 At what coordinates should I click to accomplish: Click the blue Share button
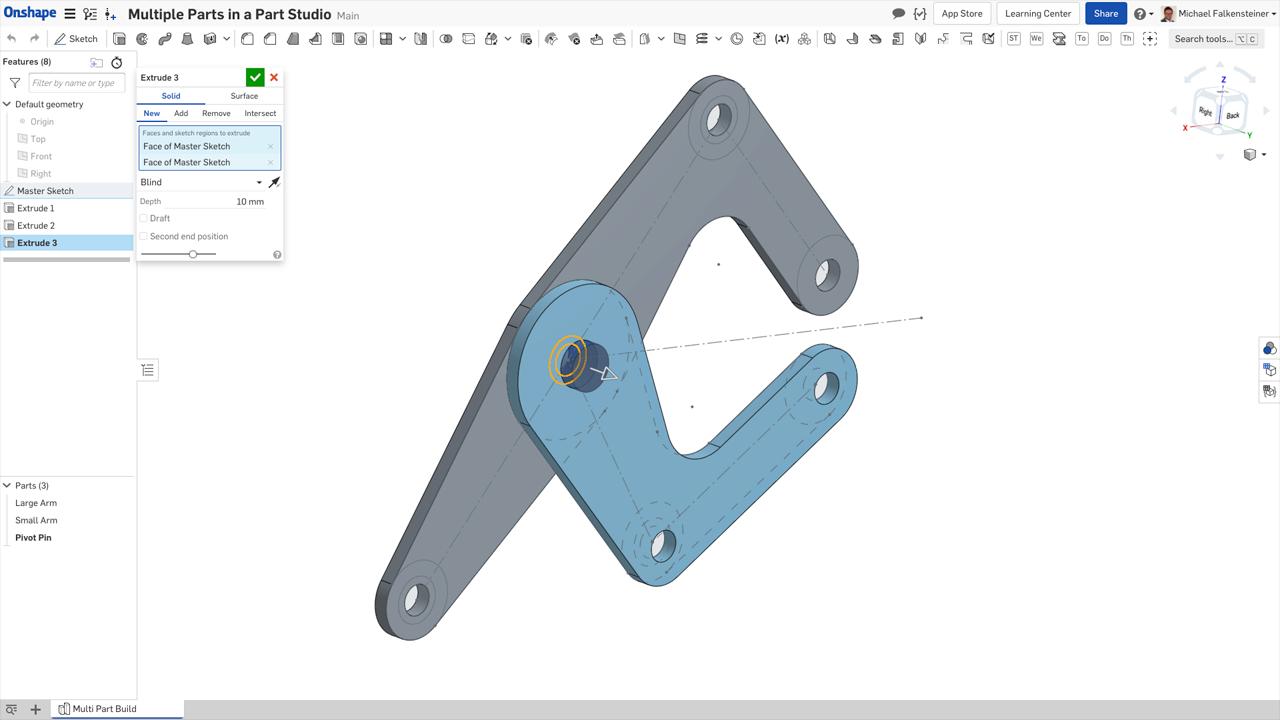coord(1105,14)
